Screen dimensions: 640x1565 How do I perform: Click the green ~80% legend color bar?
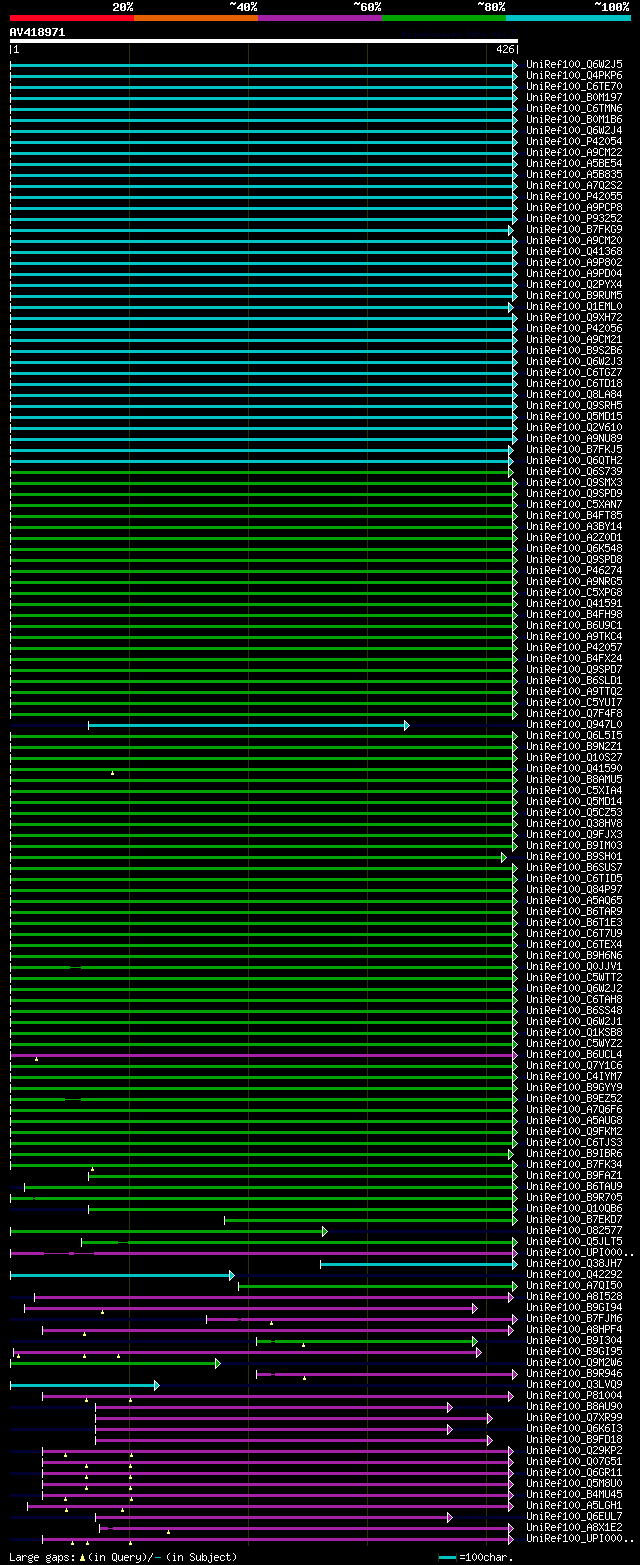[x=444, y=18]
